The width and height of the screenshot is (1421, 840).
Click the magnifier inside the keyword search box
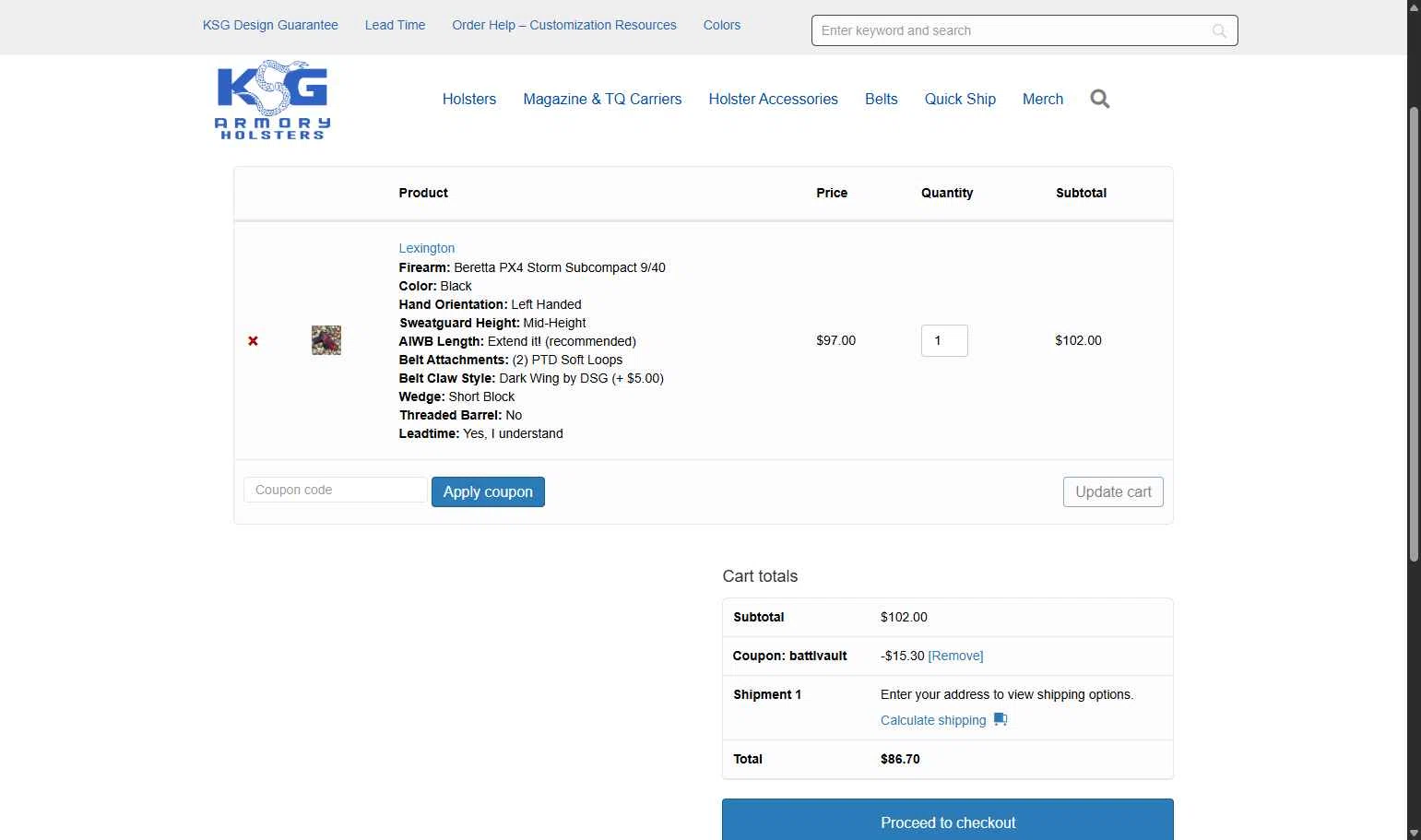click(x=1219, y=30)
